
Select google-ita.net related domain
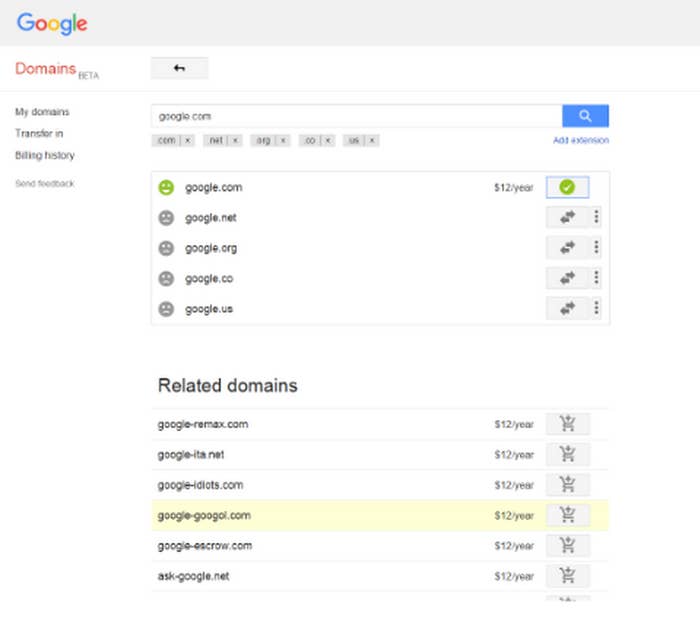pos(191,455)
